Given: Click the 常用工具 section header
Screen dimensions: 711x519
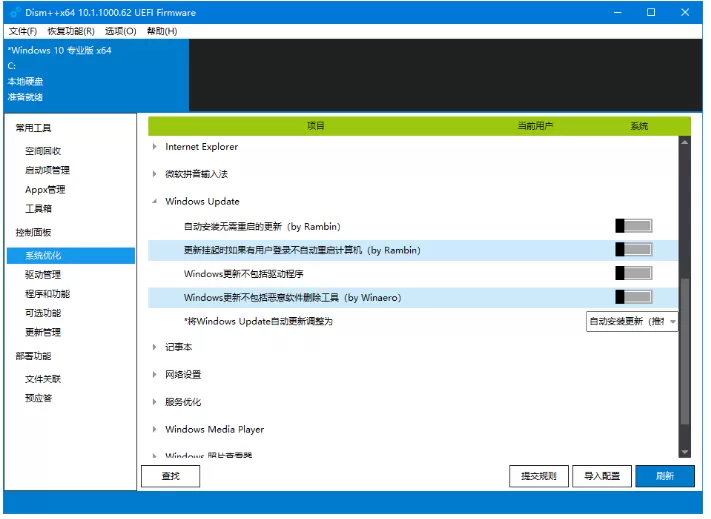Looking at the screenshot, I should pos(34,129).
